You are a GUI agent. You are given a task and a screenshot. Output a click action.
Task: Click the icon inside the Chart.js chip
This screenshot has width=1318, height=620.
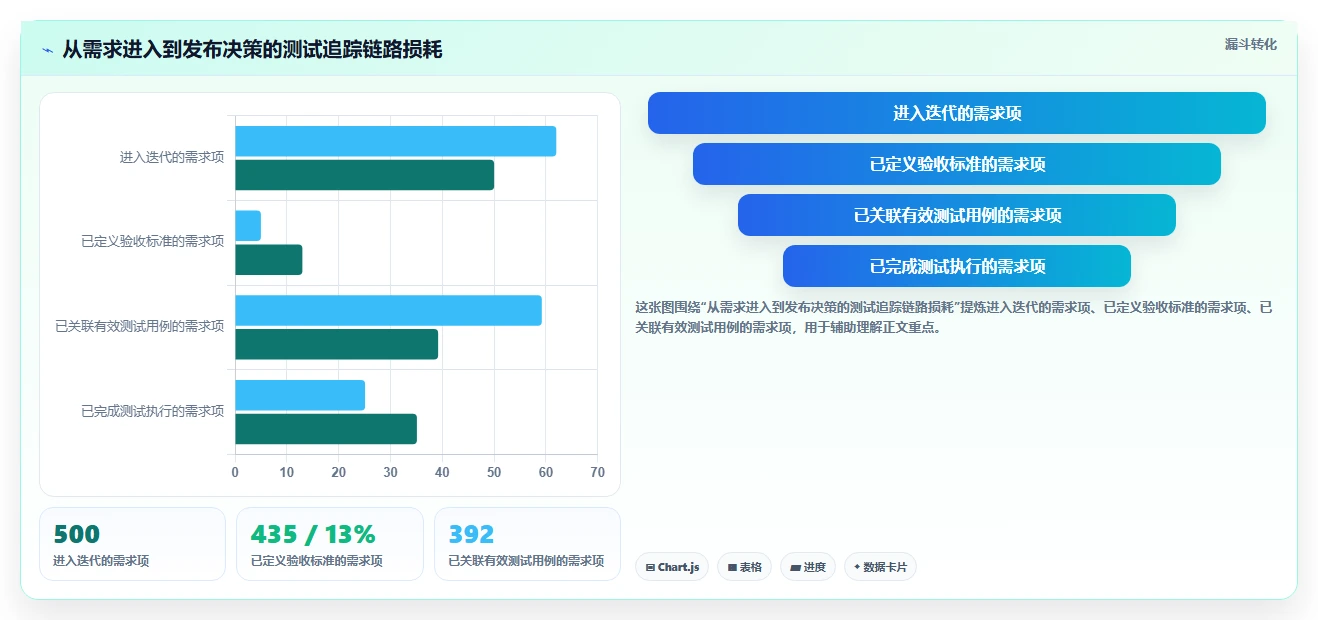click(x=651, y=567)
